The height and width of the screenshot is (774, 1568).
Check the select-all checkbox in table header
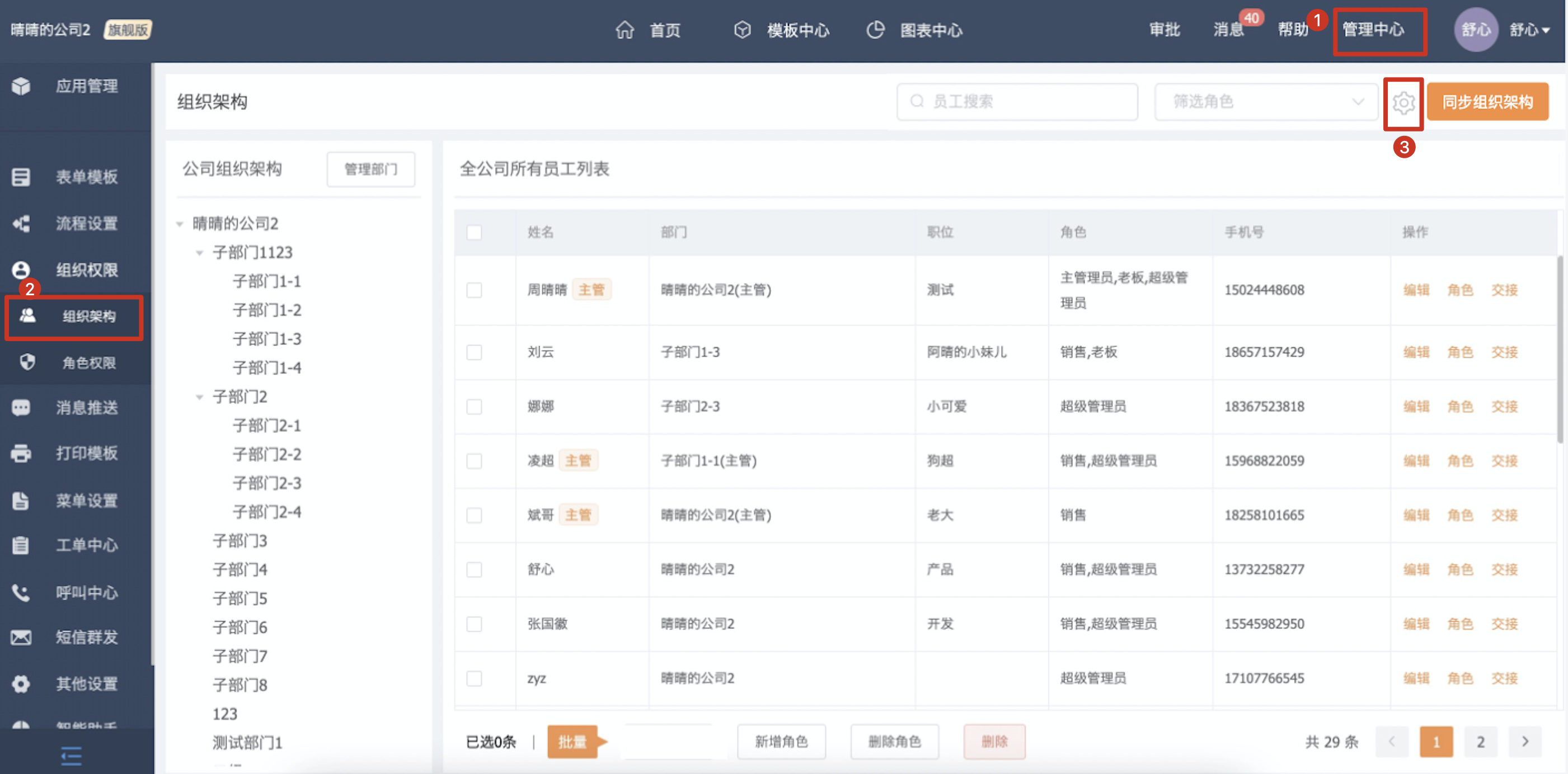pos(474,233)
